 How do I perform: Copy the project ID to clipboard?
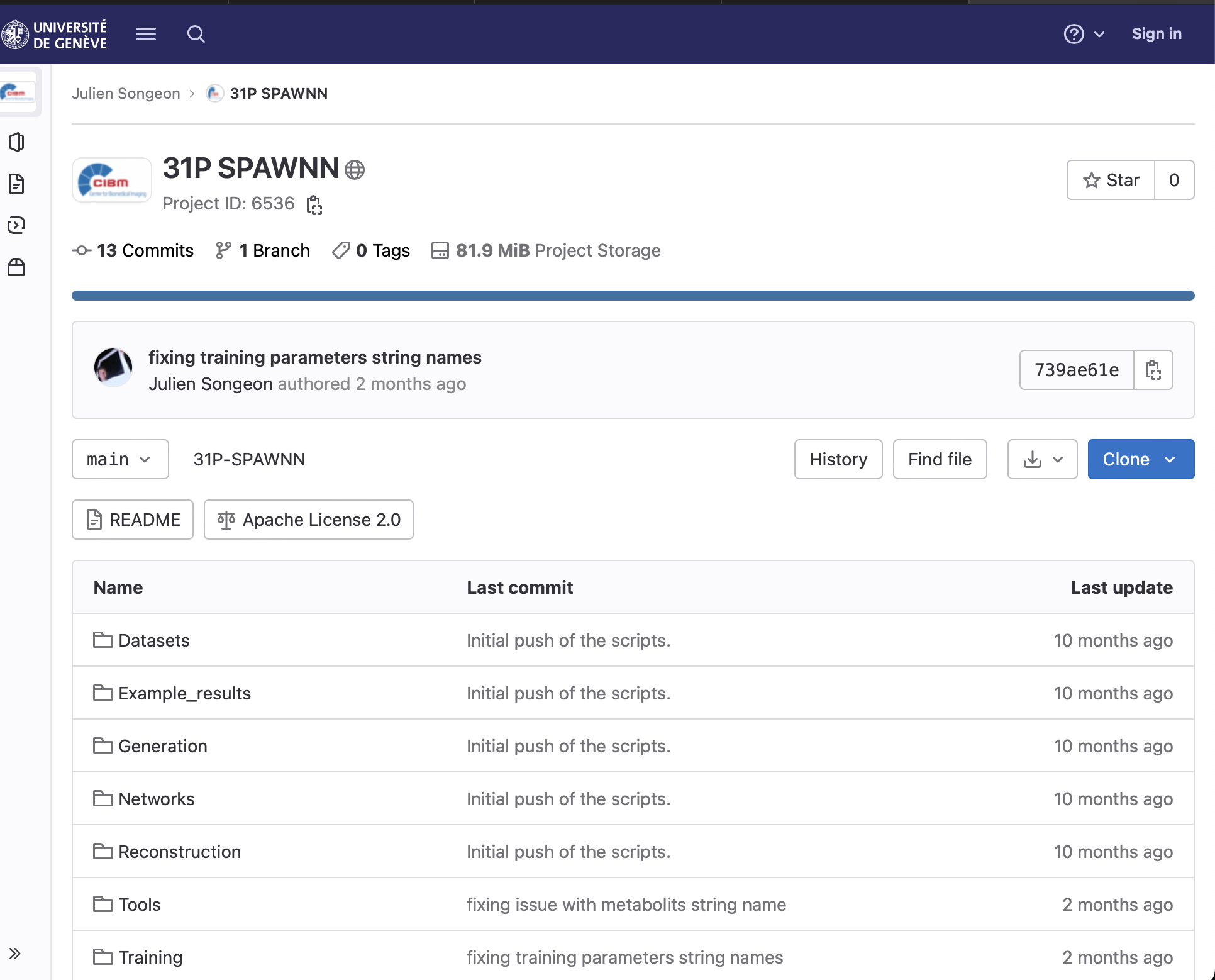point(314,204)
